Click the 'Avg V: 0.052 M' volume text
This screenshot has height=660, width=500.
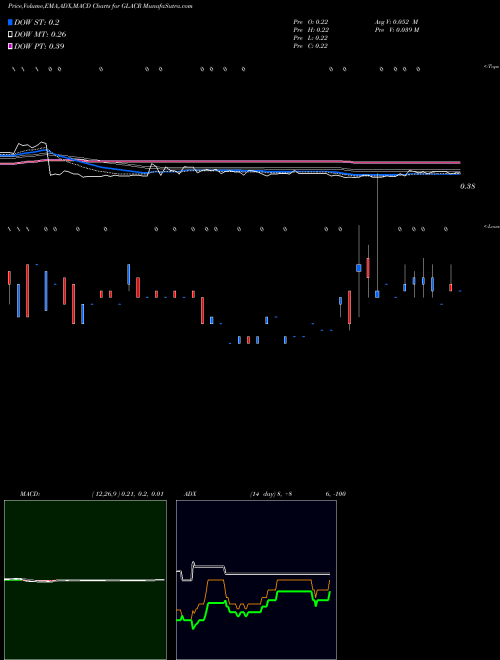point(396,22)
